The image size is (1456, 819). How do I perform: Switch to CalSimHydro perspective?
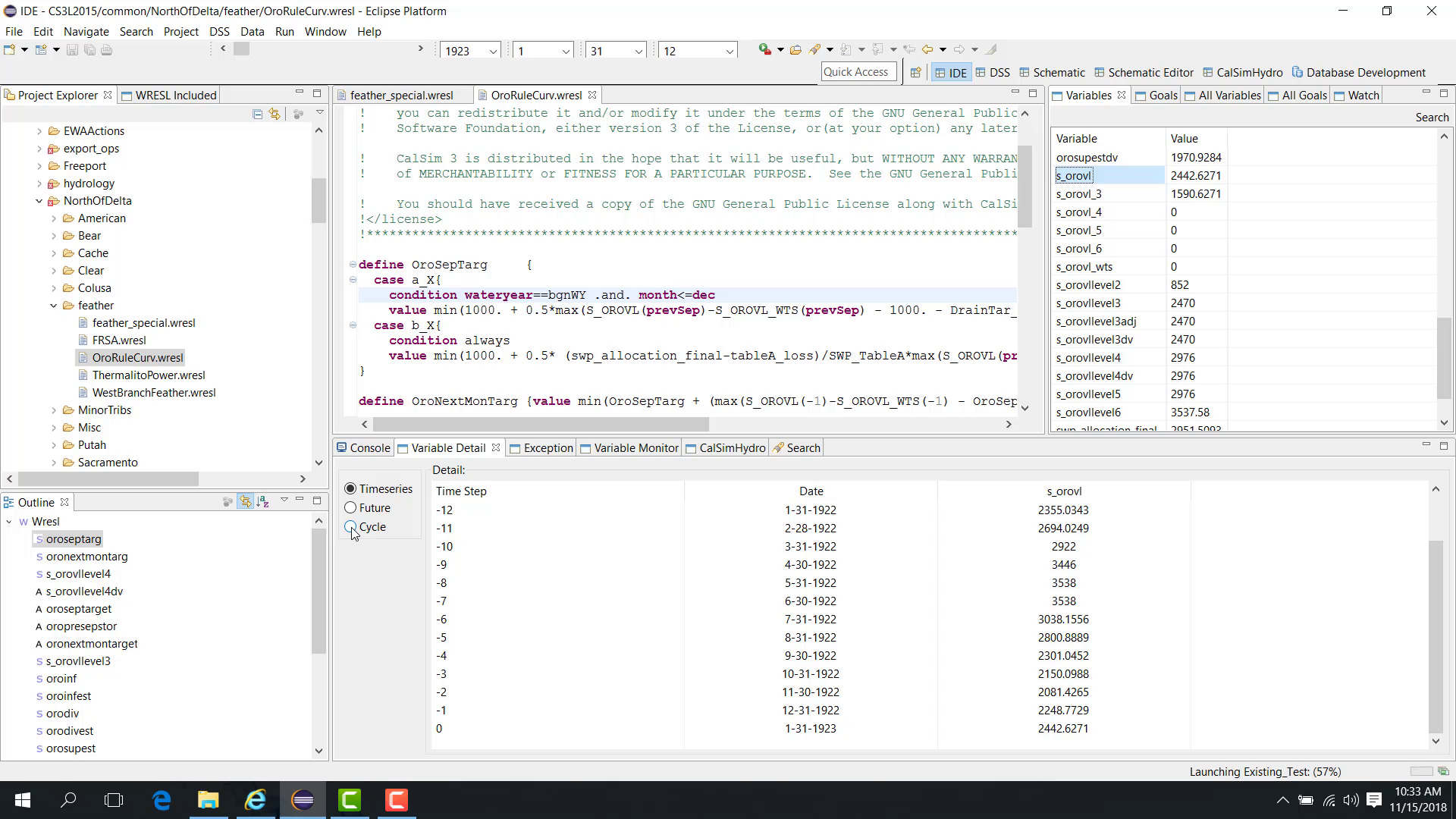point(1242,73)
